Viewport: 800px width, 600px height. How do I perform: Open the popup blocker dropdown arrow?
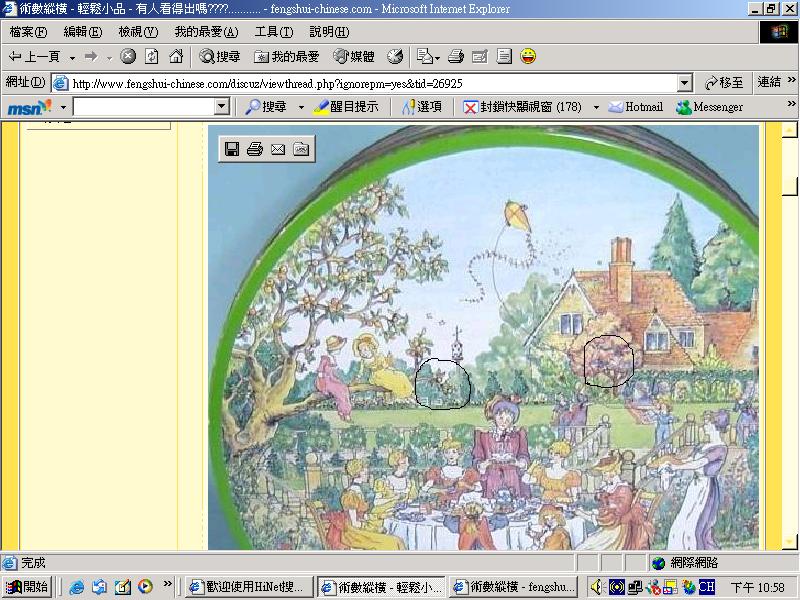point(596,107)
